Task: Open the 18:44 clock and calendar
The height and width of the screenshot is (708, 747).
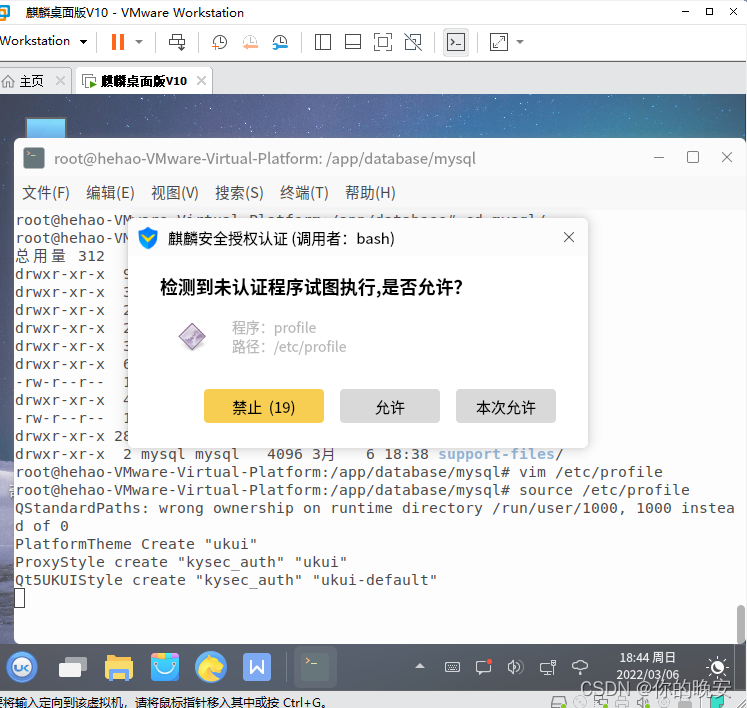Action: [x=647, y=666]
